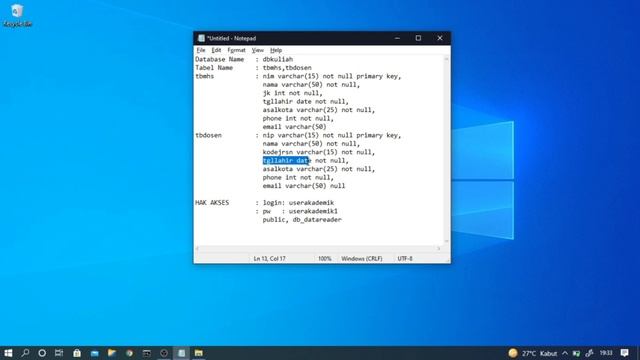640x360 pixels.
Task: Click 'public, db_datareader' line
Action: point(302,220)
